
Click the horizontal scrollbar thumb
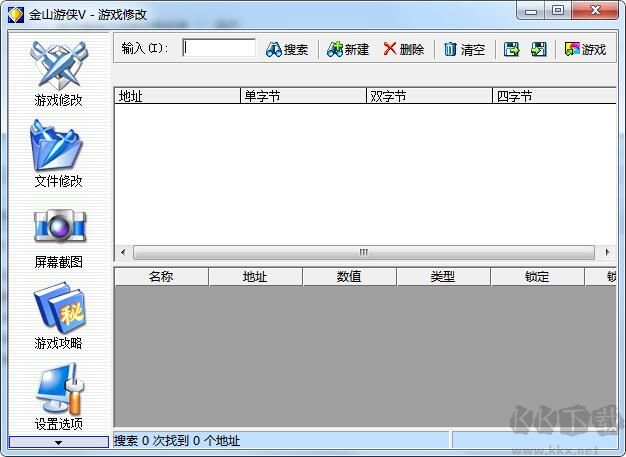click(364, 252)
